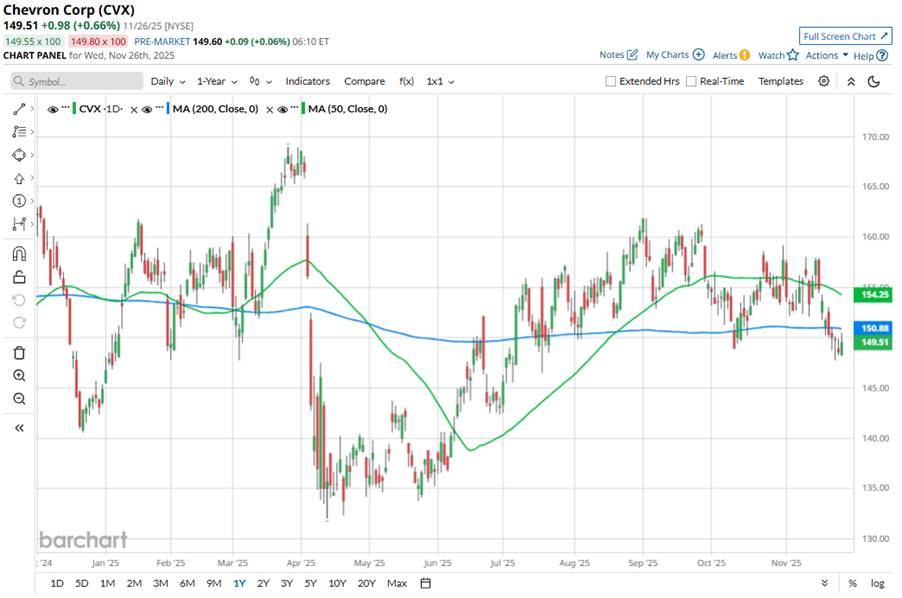Open the Actions dropdown menu
Image resolution: width=902 pixels, height=598 pixels.
[x=827, y=55]
